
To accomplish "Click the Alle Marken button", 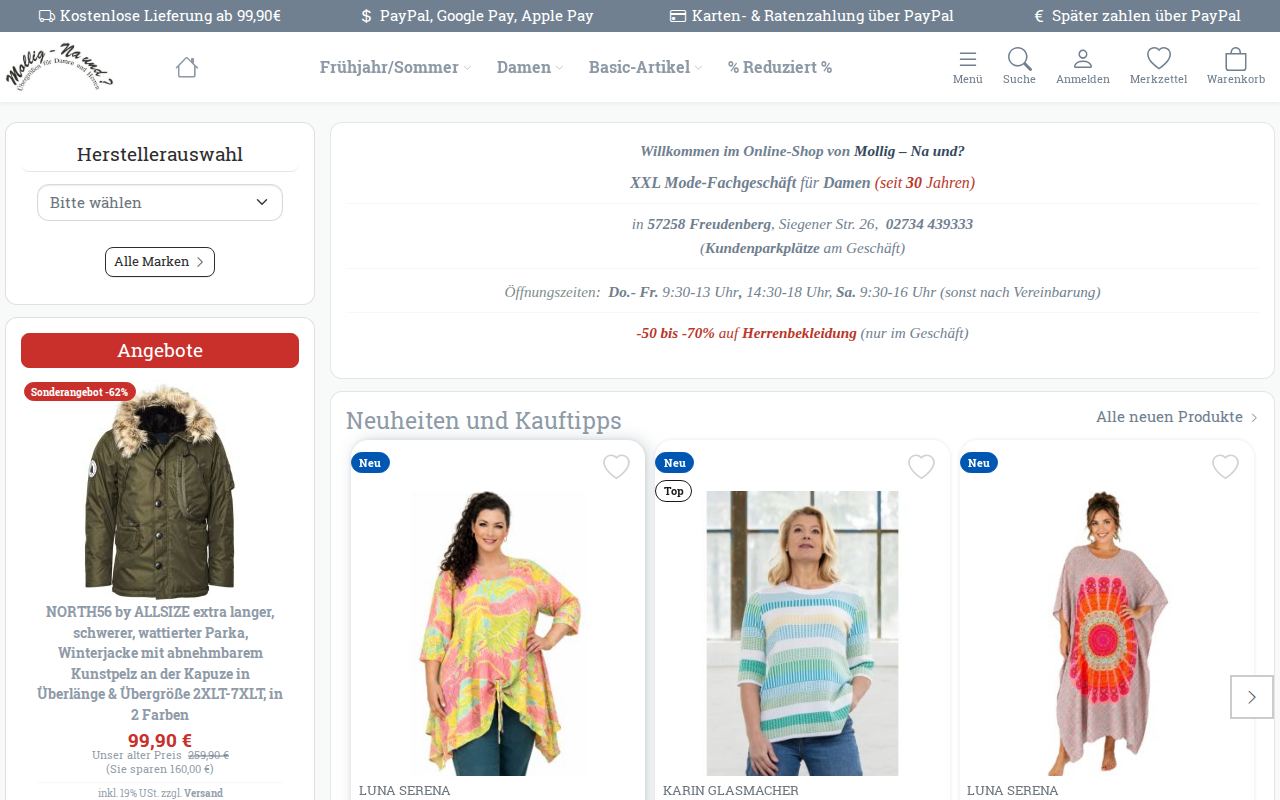I will coord(160,262).
